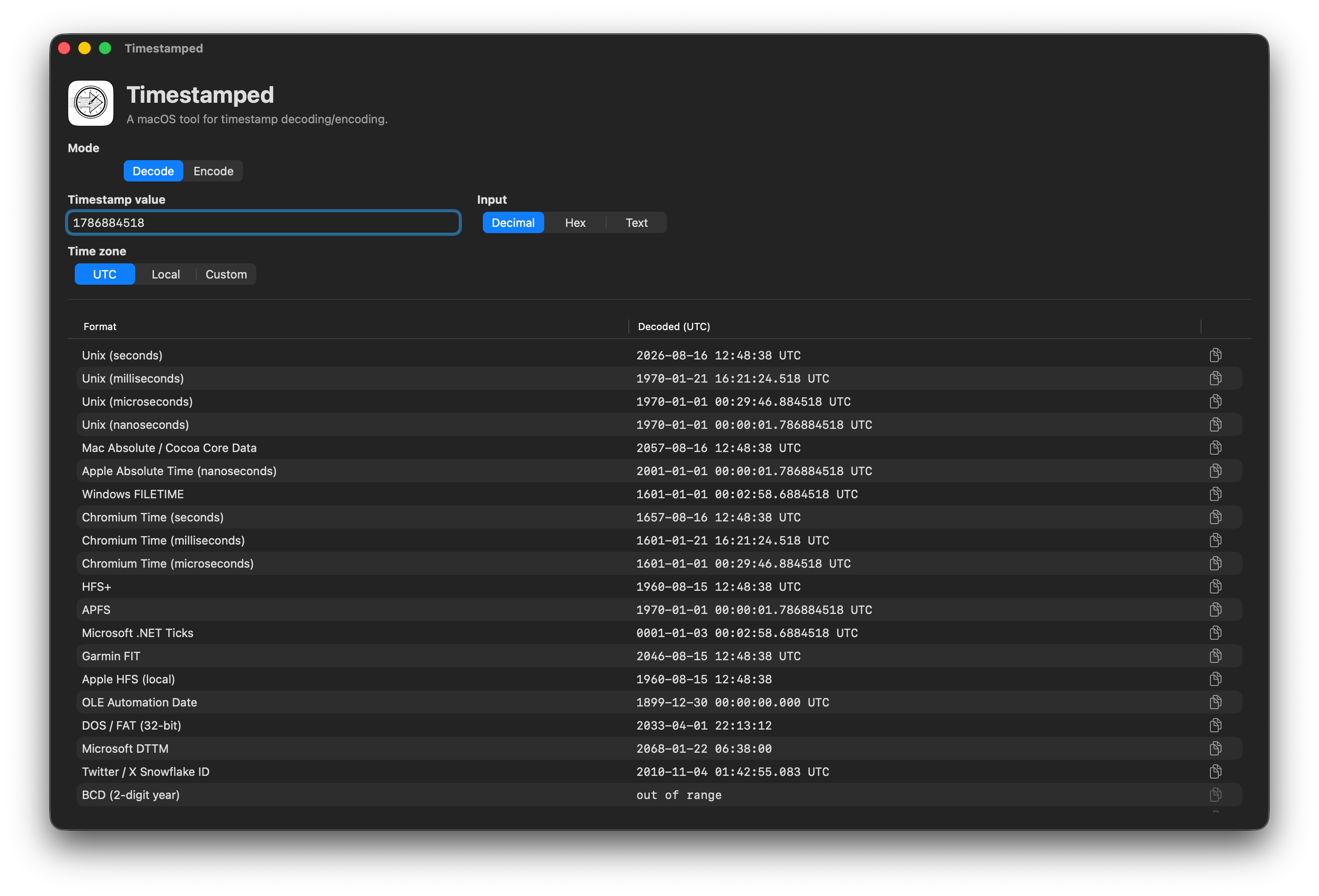Copy the Twitter / X Snowflake ID value

pos(1215,772)
